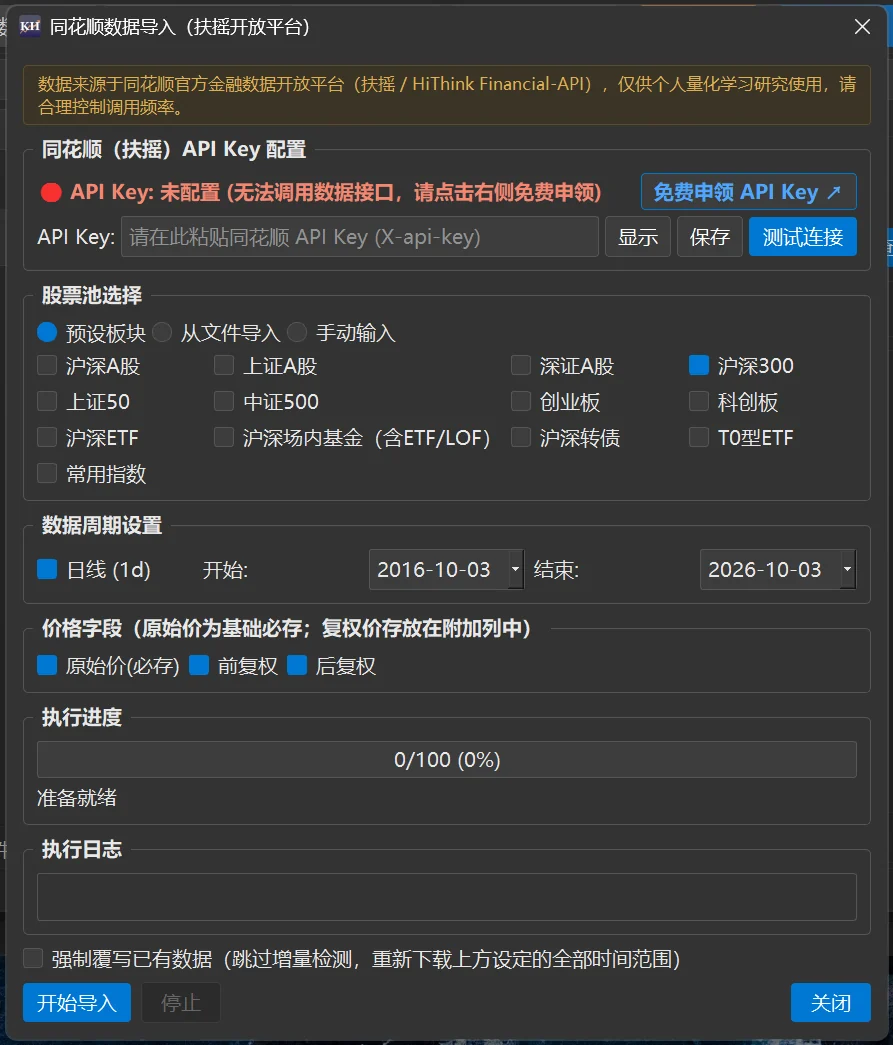Click the 执行进度 group title
Image resolution: width=893 pixels, height=1045 pixels.
82,717
